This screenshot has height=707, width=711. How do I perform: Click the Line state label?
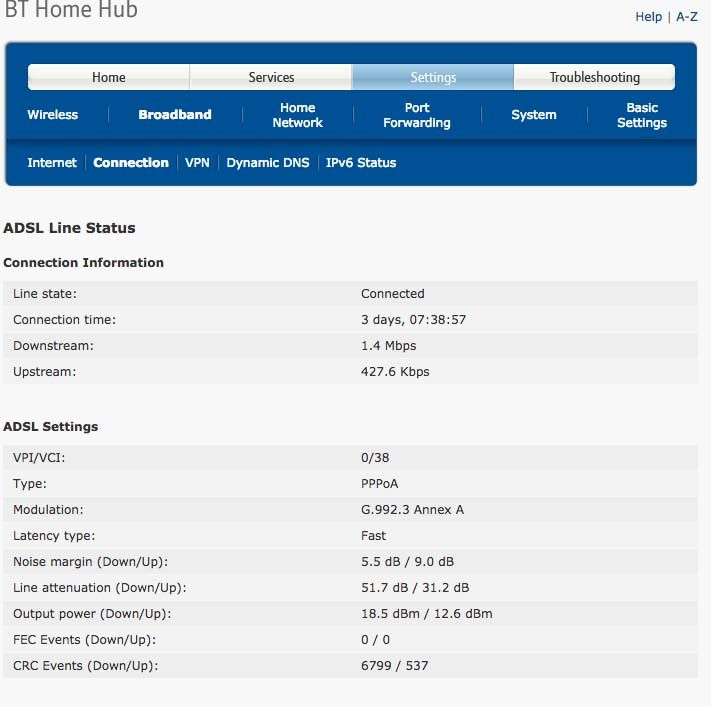45,294
